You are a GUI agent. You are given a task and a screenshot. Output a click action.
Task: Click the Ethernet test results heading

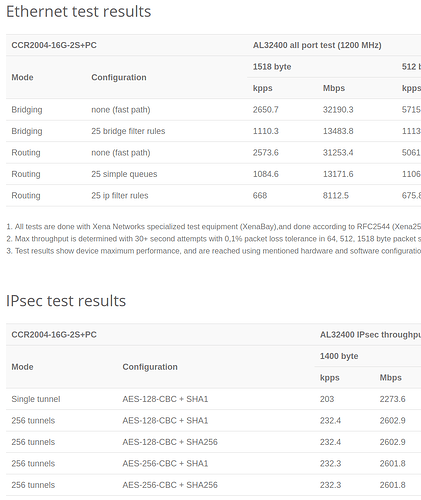click(x=79, y=12)
